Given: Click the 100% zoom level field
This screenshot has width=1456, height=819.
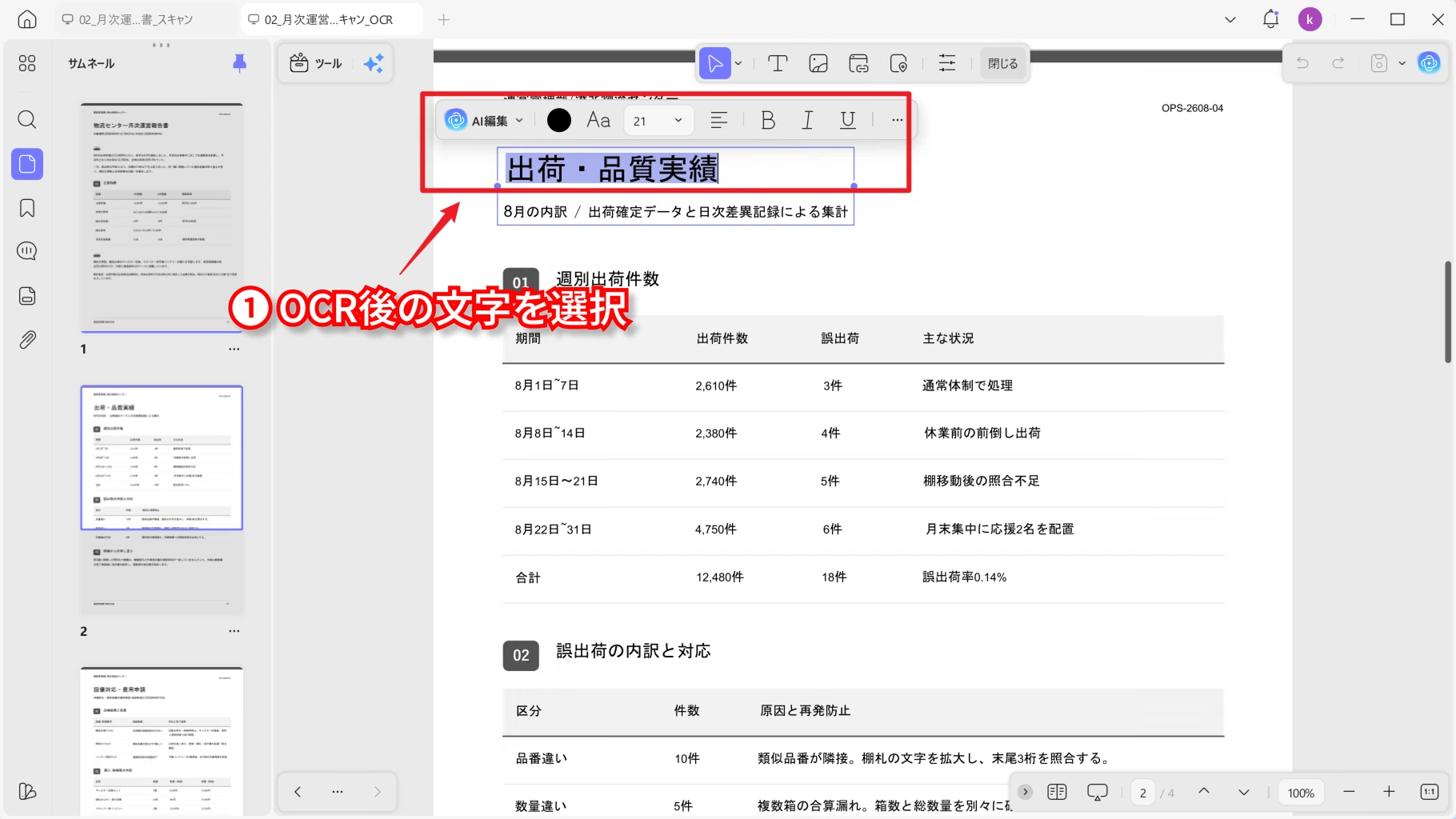Looking at the screenshot, I should click(1301, 793).
